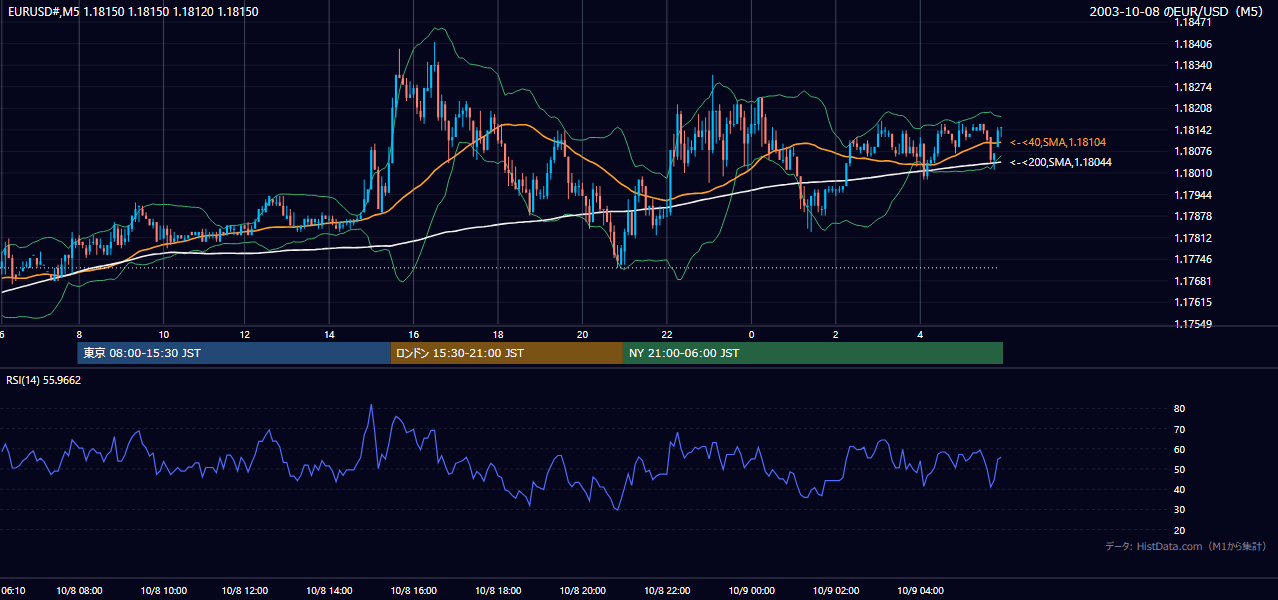
Task: Click the 10/8 10:00 date label
Action: pyautogui.click(x=163, y=591)
